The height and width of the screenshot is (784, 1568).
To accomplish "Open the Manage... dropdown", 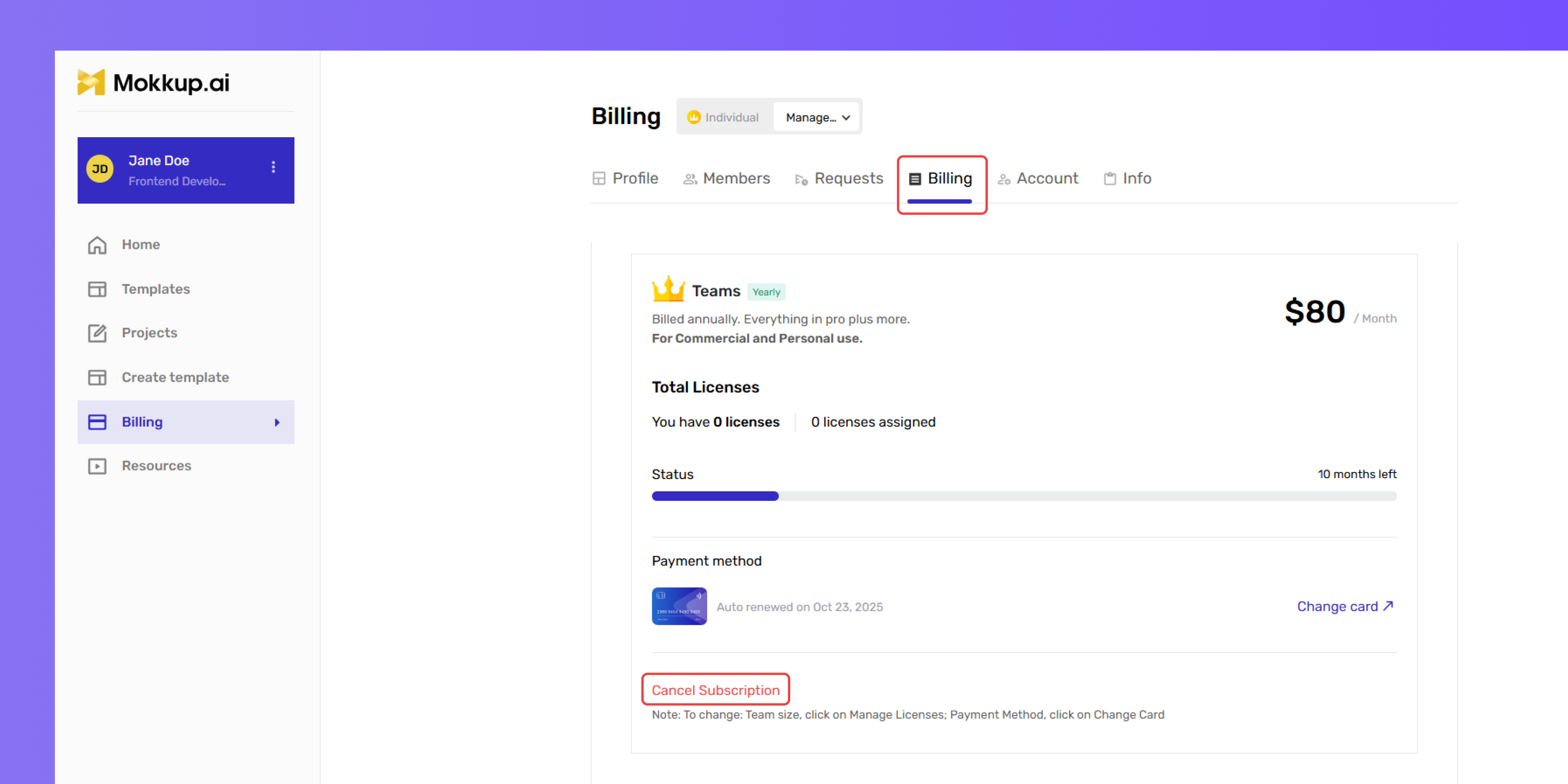I will pos(817,117).
